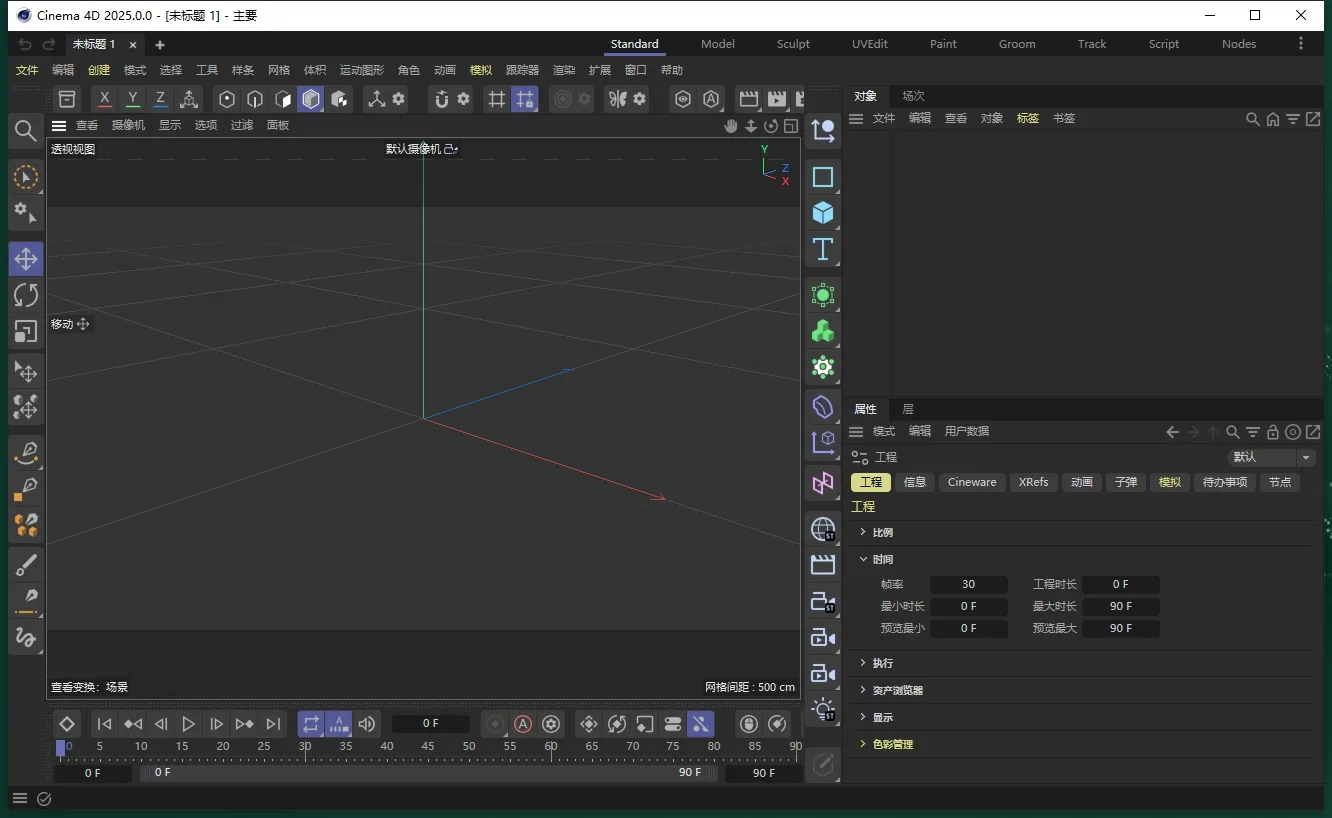Toggle the autokey A button
The image size is (1332, 818).
pos(522,724)
